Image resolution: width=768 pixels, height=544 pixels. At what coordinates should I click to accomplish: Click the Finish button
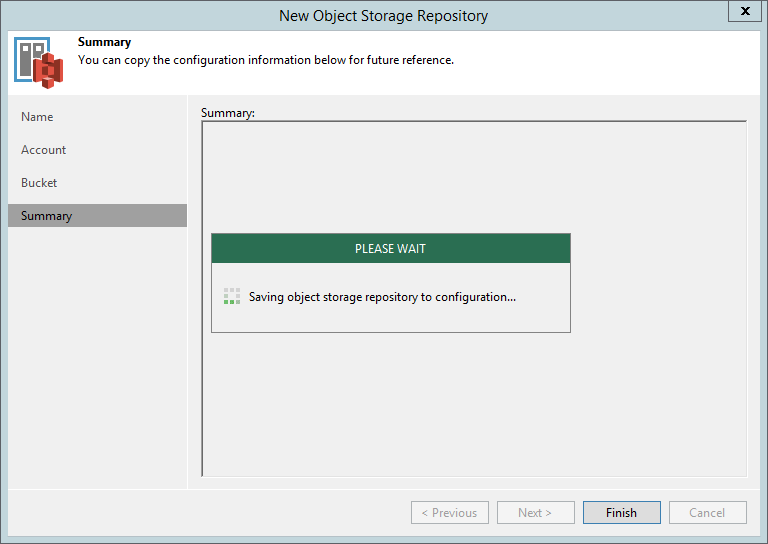point(622,512)
